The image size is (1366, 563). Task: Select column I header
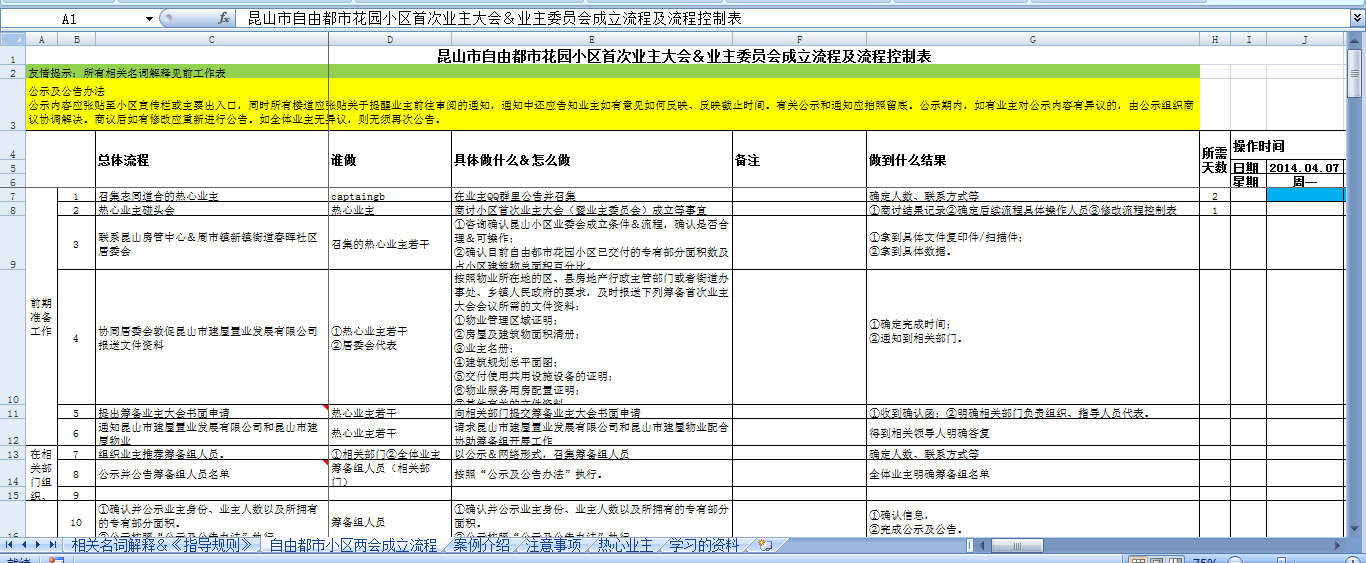(1248, 39)
